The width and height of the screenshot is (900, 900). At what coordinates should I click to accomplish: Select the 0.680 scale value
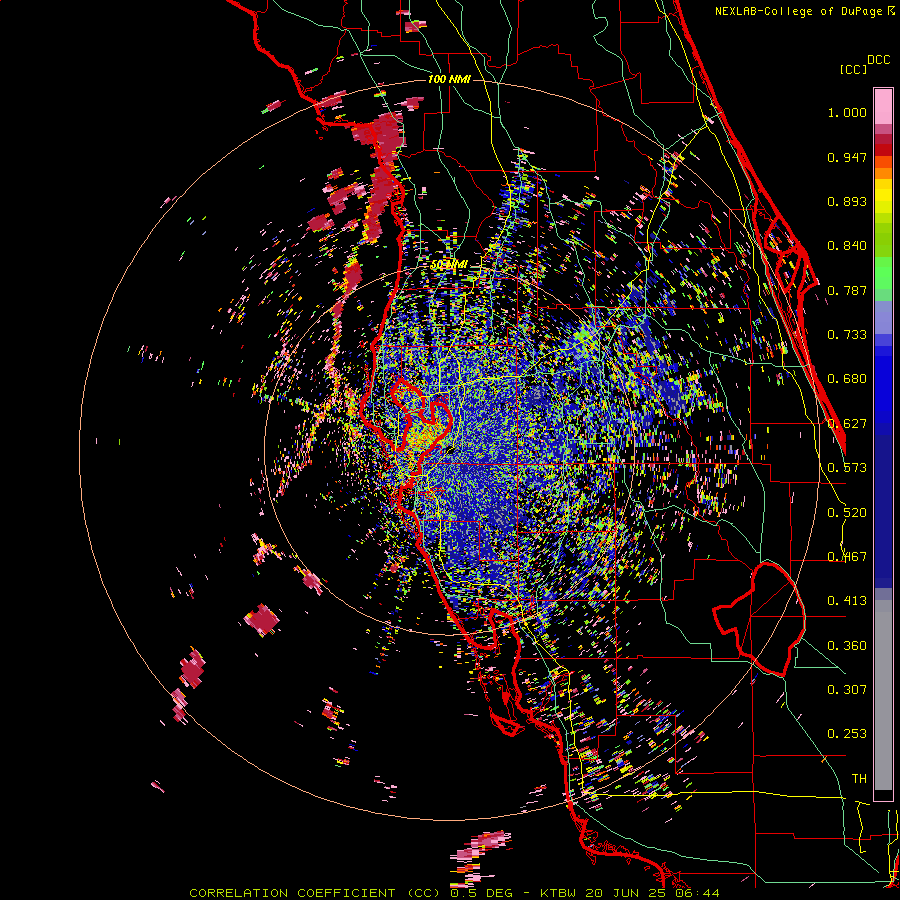click(847, 379)
